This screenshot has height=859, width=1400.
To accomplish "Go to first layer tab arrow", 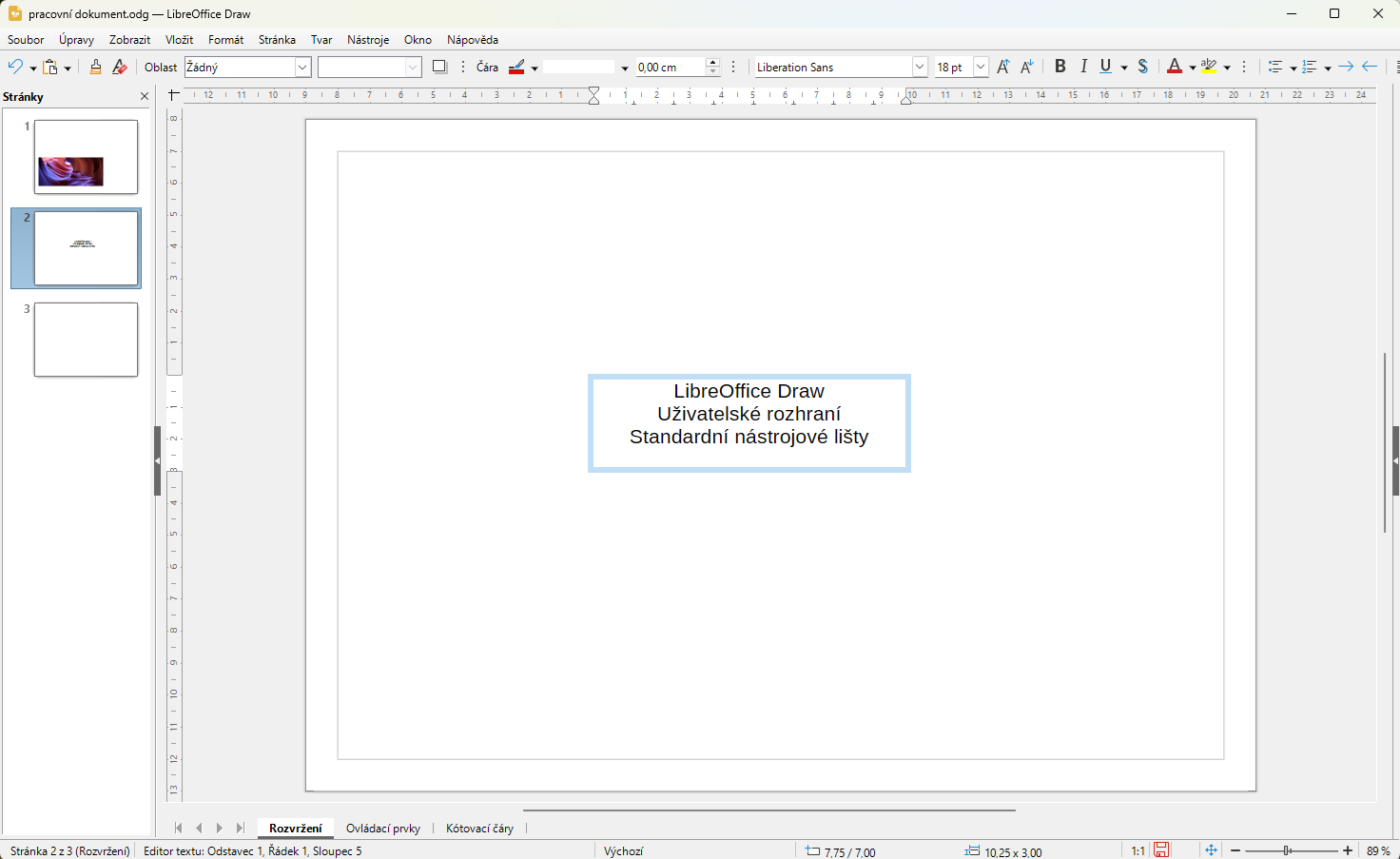I will (178, 828).
